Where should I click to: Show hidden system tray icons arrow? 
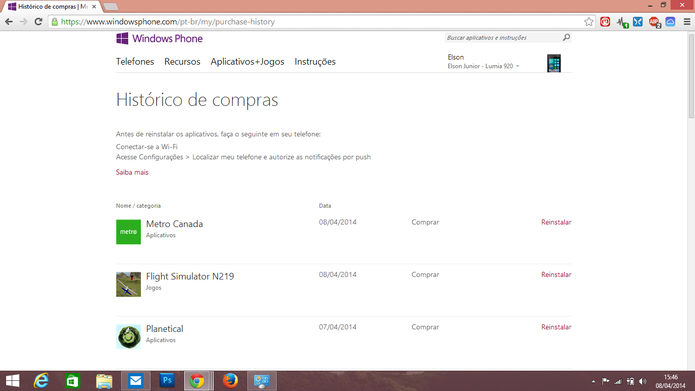593,381
